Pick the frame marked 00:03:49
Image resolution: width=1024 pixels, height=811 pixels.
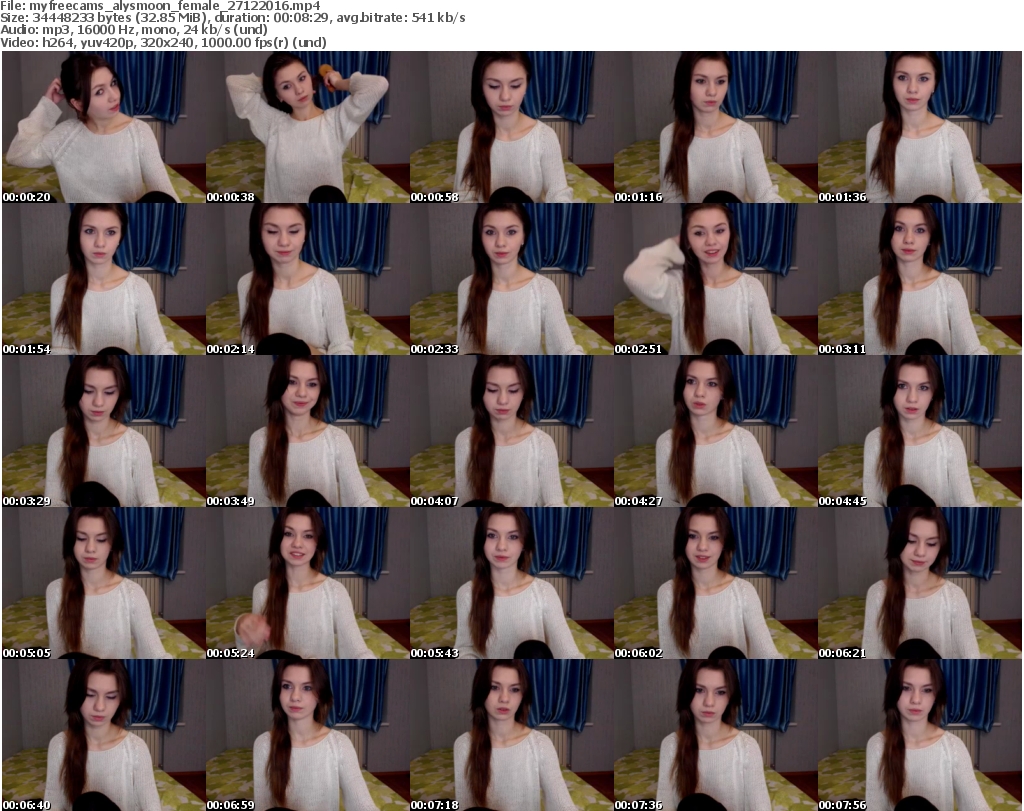coord(308,432)
